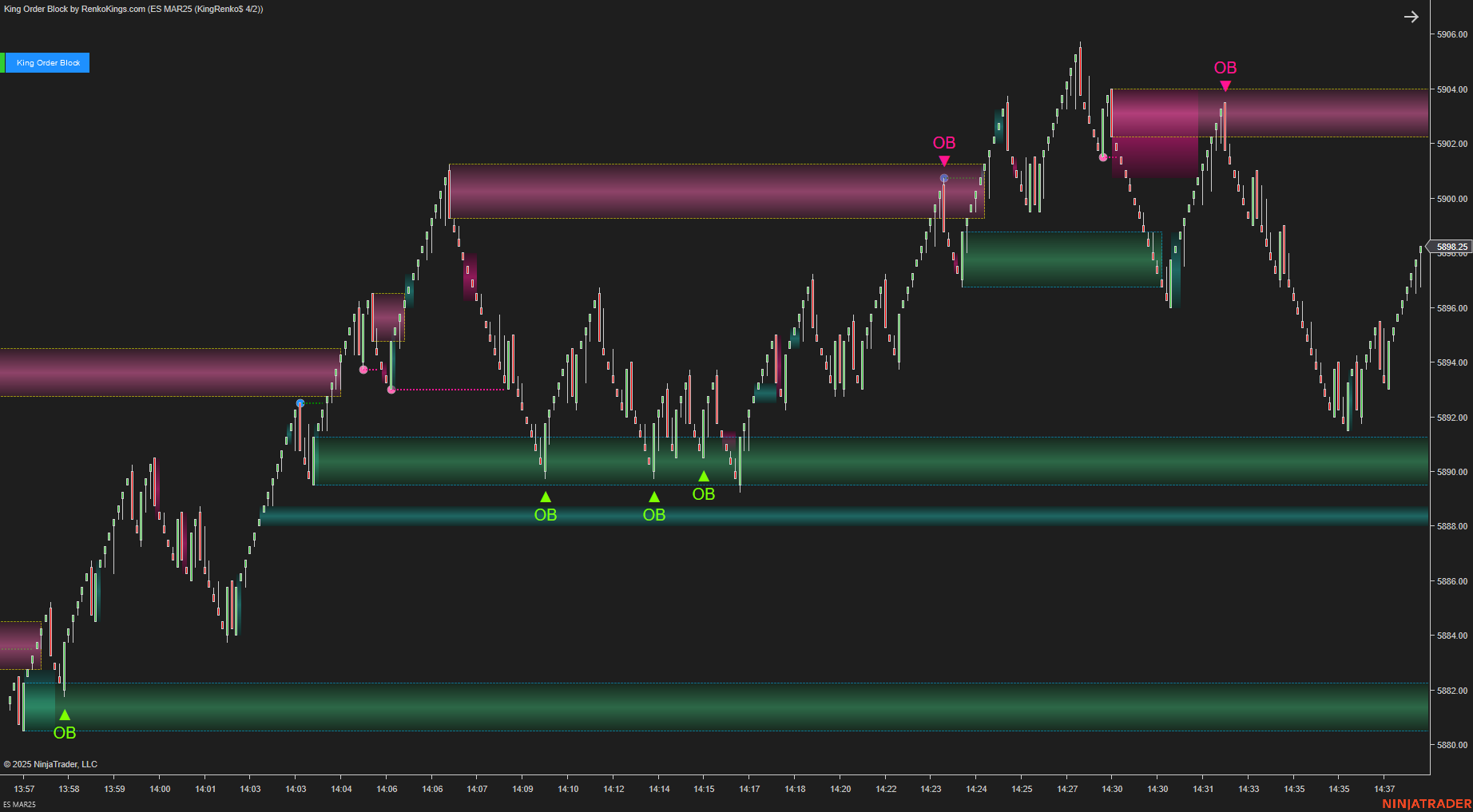This screenshot has height=812, width=1473.
Task: Click the pink dotted circle near the 14:06 bar
Action: [391, 389]
